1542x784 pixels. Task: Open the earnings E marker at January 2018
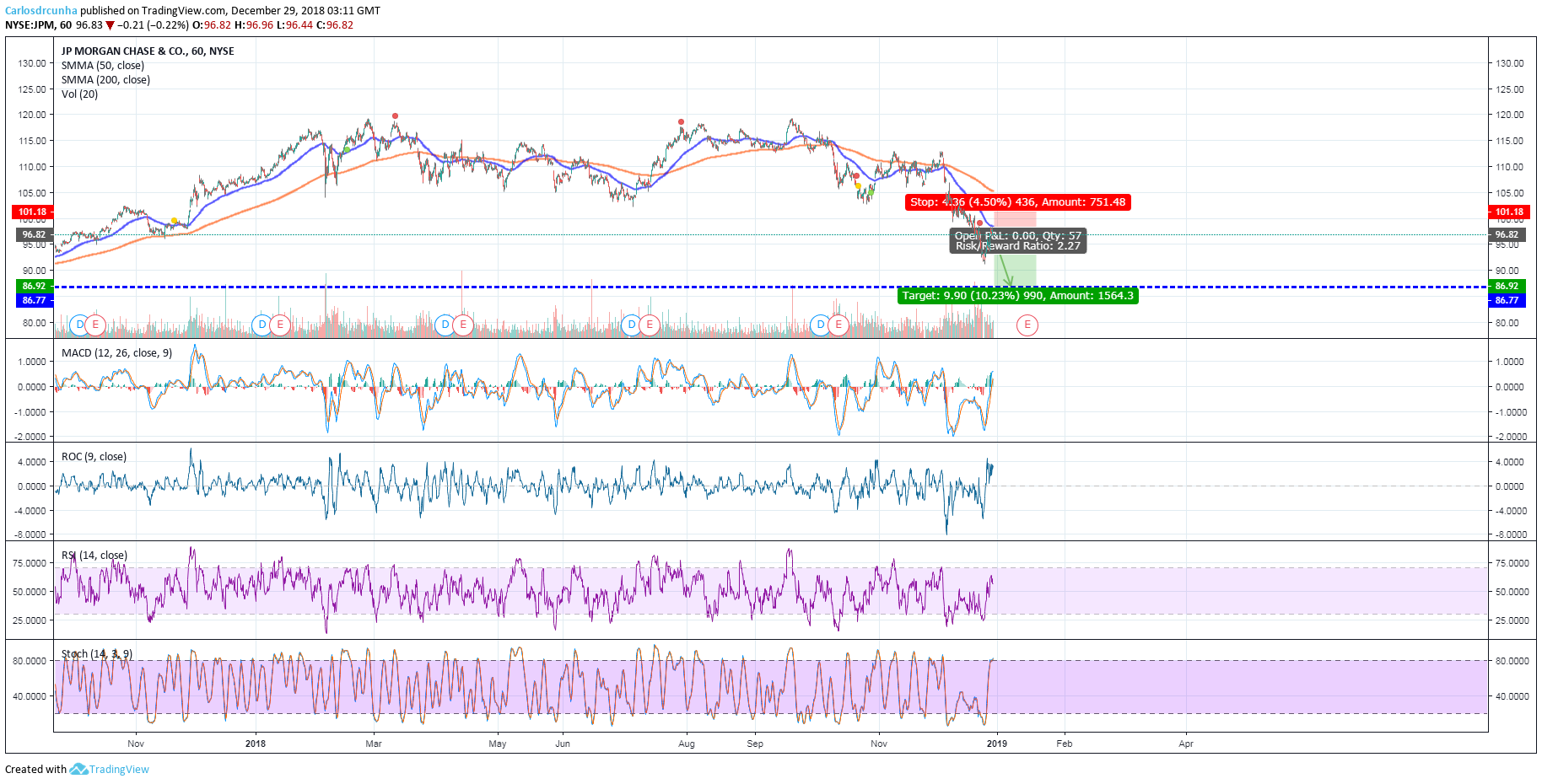tap(279, 325)
